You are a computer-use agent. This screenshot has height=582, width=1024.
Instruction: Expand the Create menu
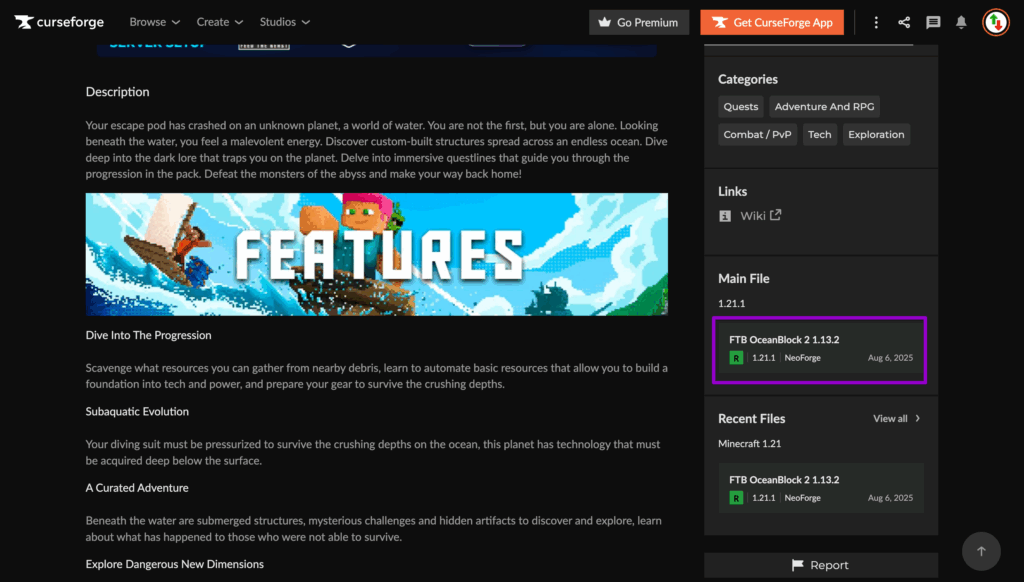(x=219, y=21)
